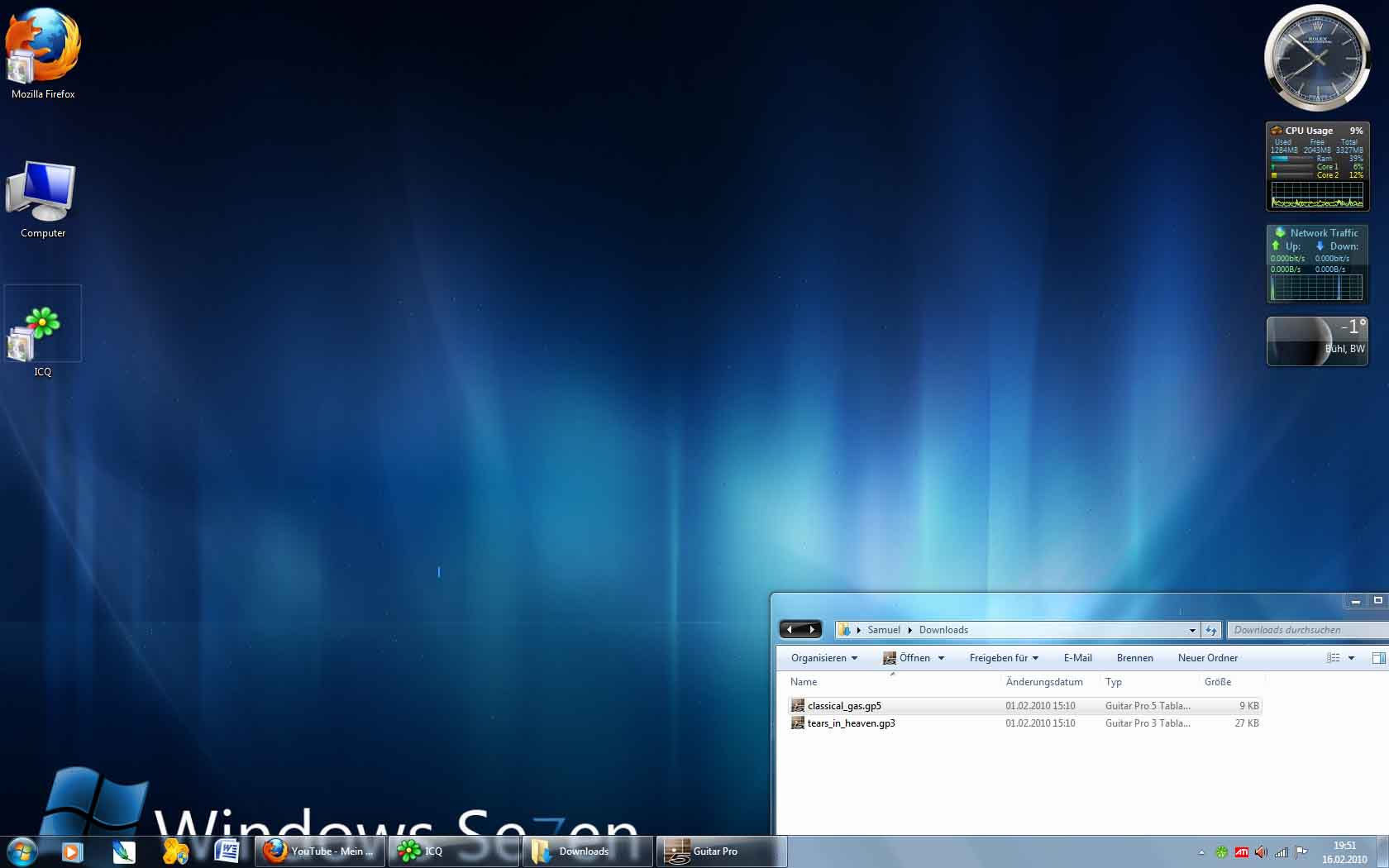1389x868 pixels.
Task: Click the Mozilla Firefox desktop icon
Action: pyautogui.click(x=42, y=50)
